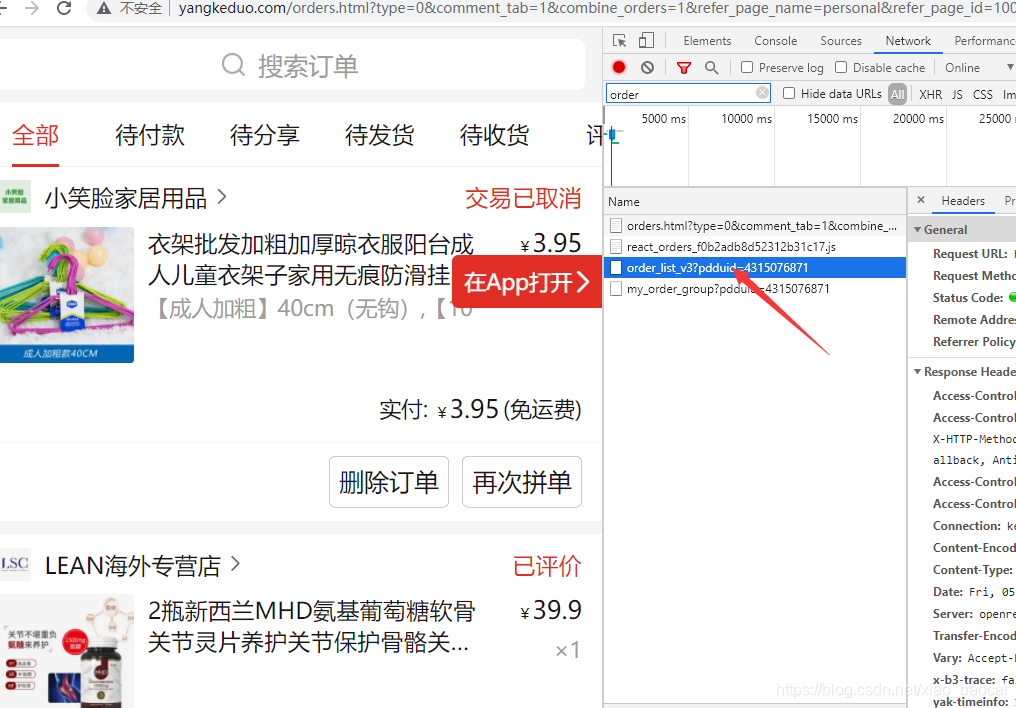Click the not-secure warning icon
1016x708 pixels.
(x=104, y=8)
